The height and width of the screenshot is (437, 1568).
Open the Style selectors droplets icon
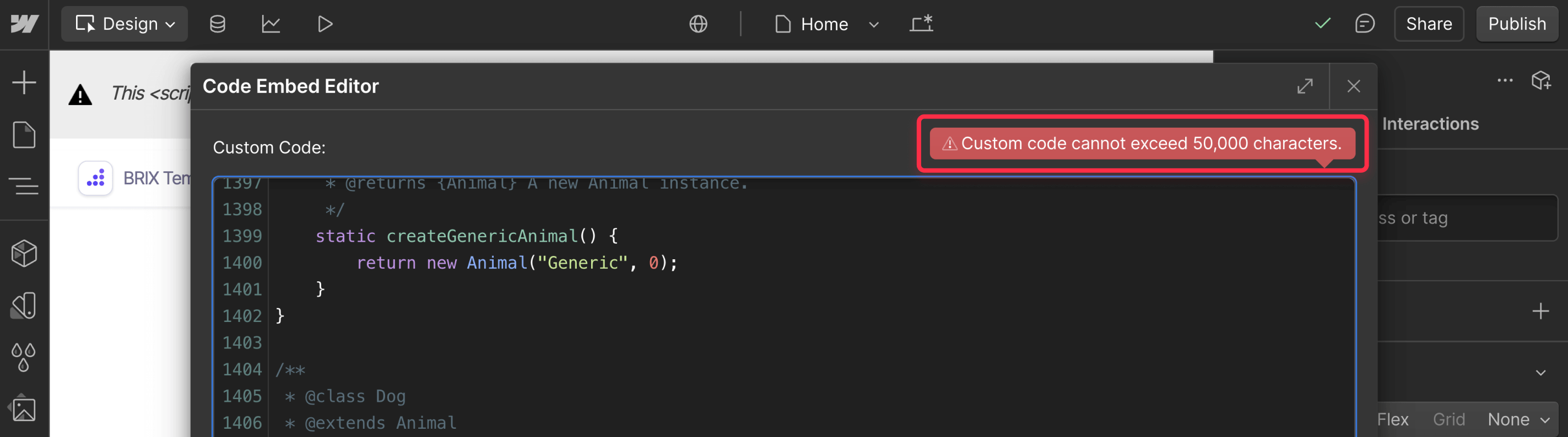tap(24, 357)
